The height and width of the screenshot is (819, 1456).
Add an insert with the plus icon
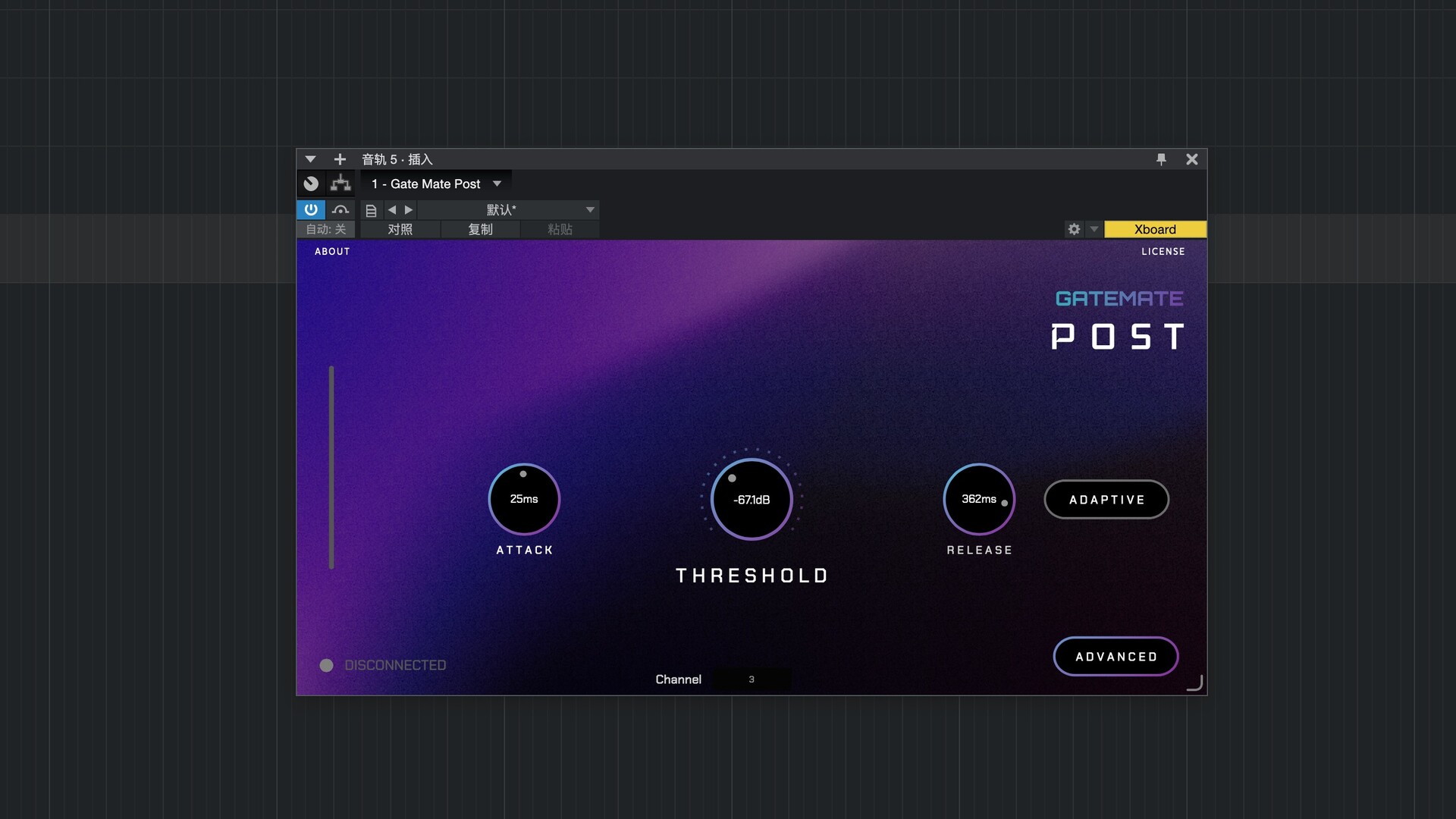340,159
